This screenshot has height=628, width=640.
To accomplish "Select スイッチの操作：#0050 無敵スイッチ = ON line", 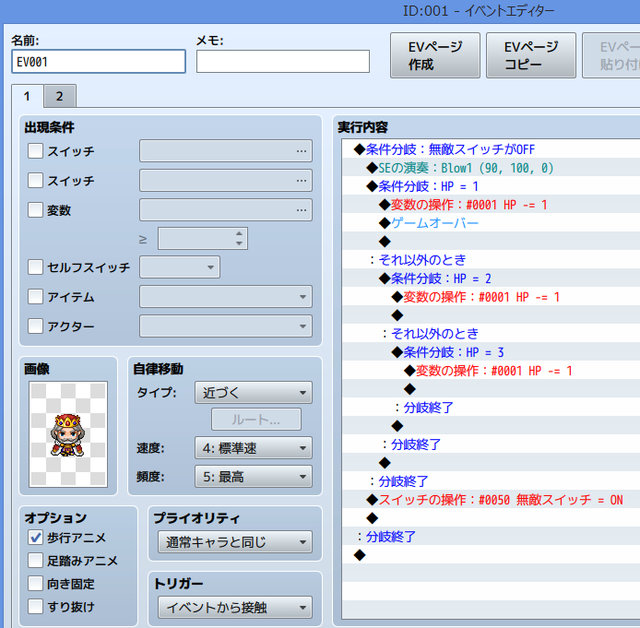I will [491, 499].
